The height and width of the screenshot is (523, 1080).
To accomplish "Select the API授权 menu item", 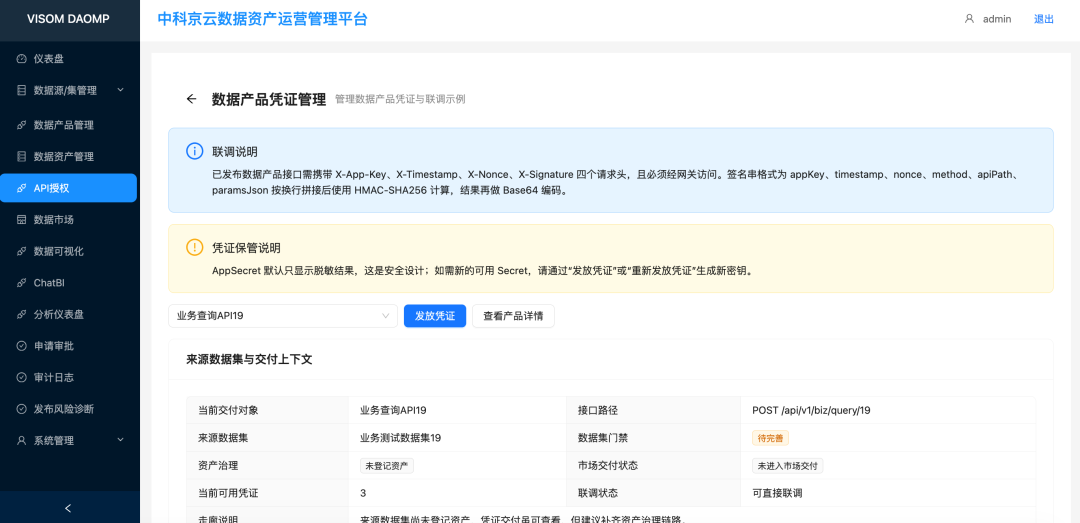I will [70, 188].
